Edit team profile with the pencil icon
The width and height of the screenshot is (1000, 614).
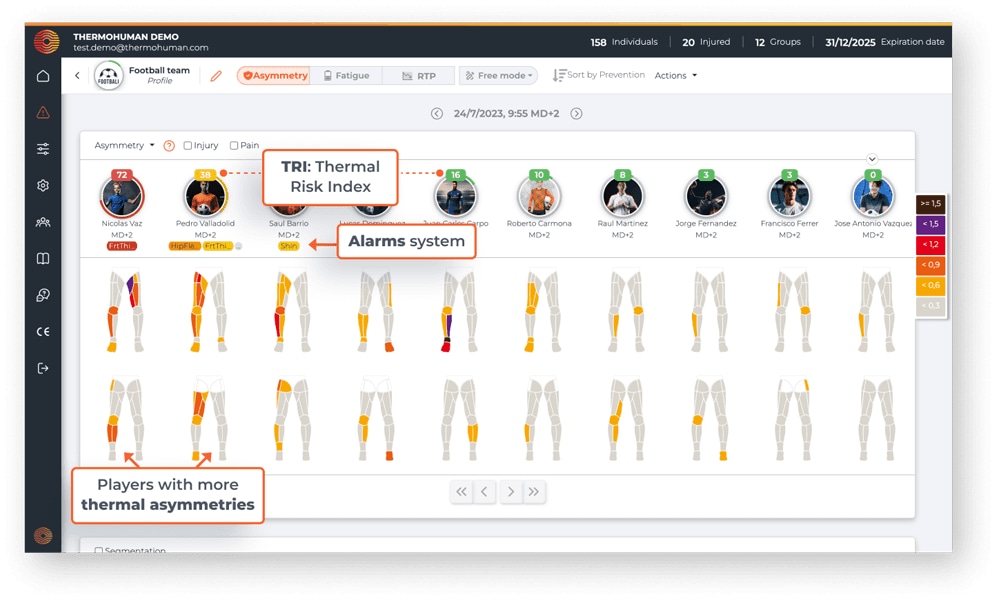[x=216, y=76]
